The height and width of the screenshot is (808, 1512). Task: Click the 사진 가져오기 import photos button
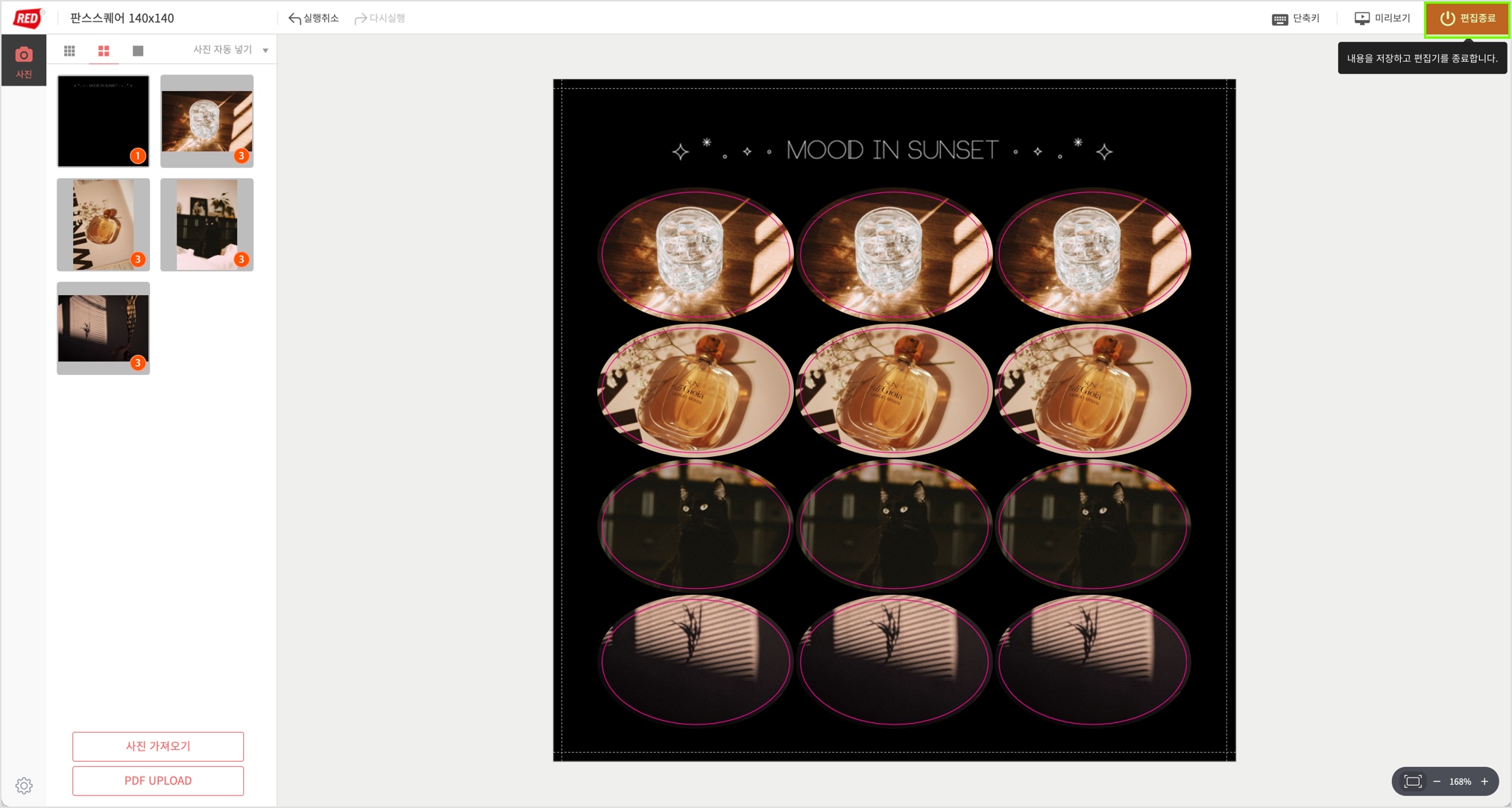point(157,746)
